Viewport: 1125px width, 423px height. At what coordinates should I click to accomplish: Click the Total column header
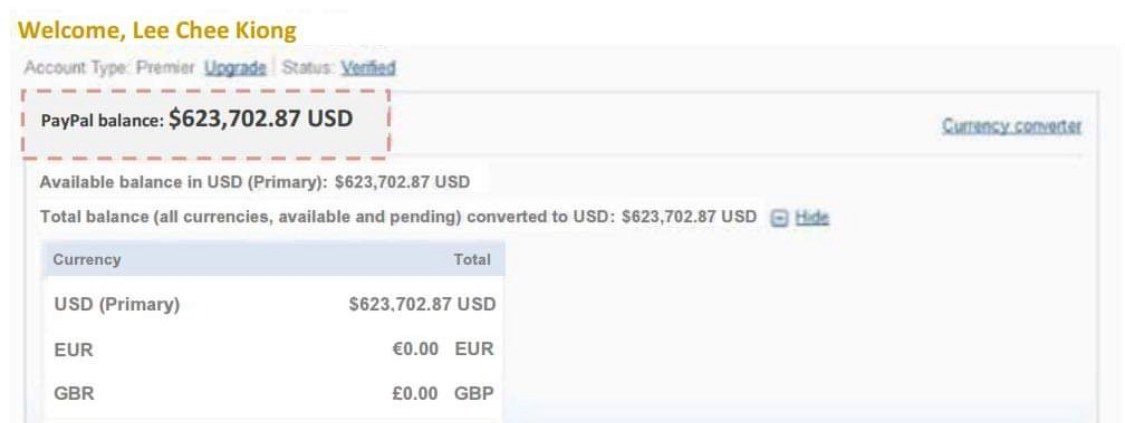[x=472, y=260]
